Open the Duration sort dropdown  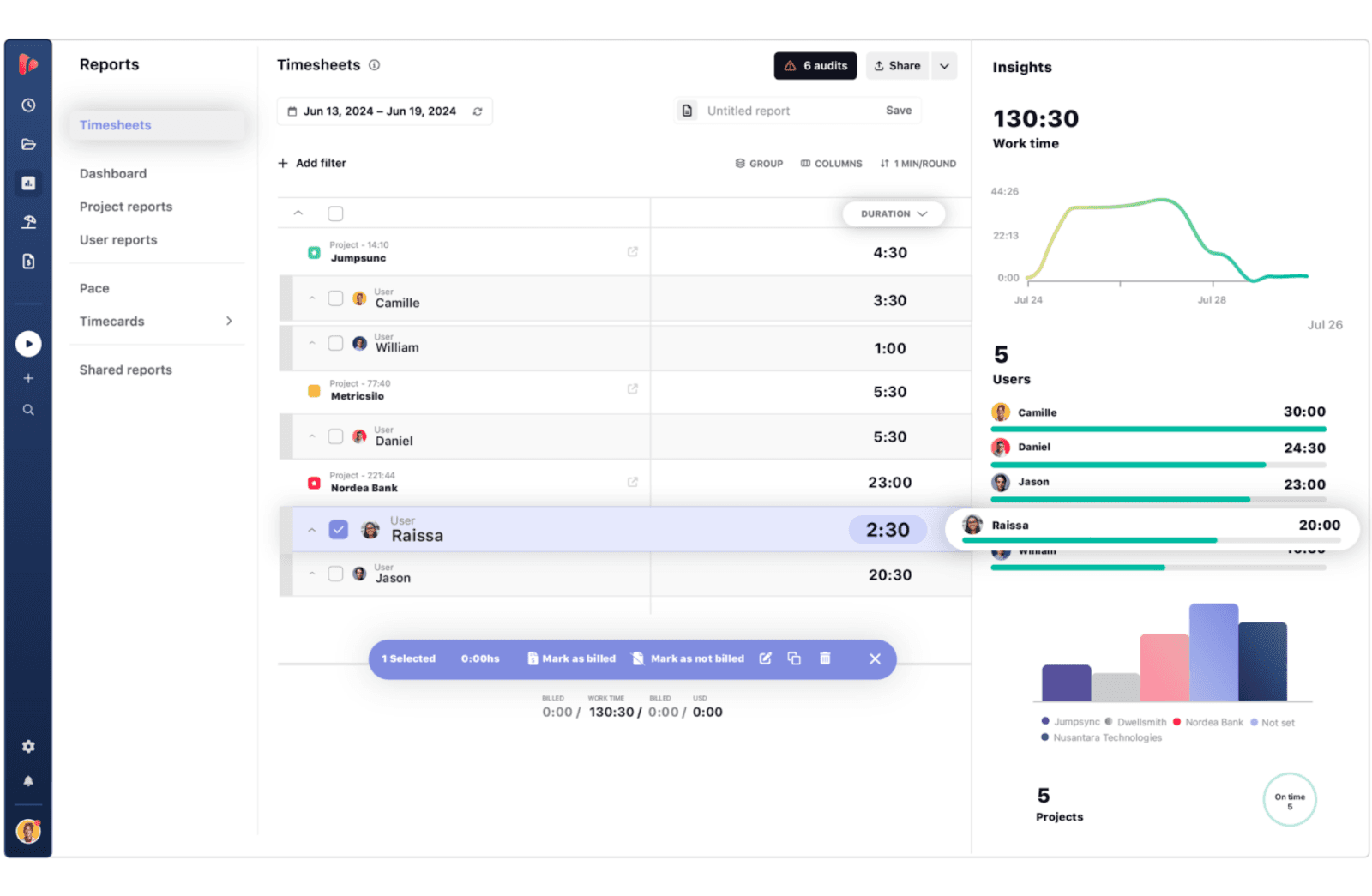pyautogui.click(x=894, y=213)
